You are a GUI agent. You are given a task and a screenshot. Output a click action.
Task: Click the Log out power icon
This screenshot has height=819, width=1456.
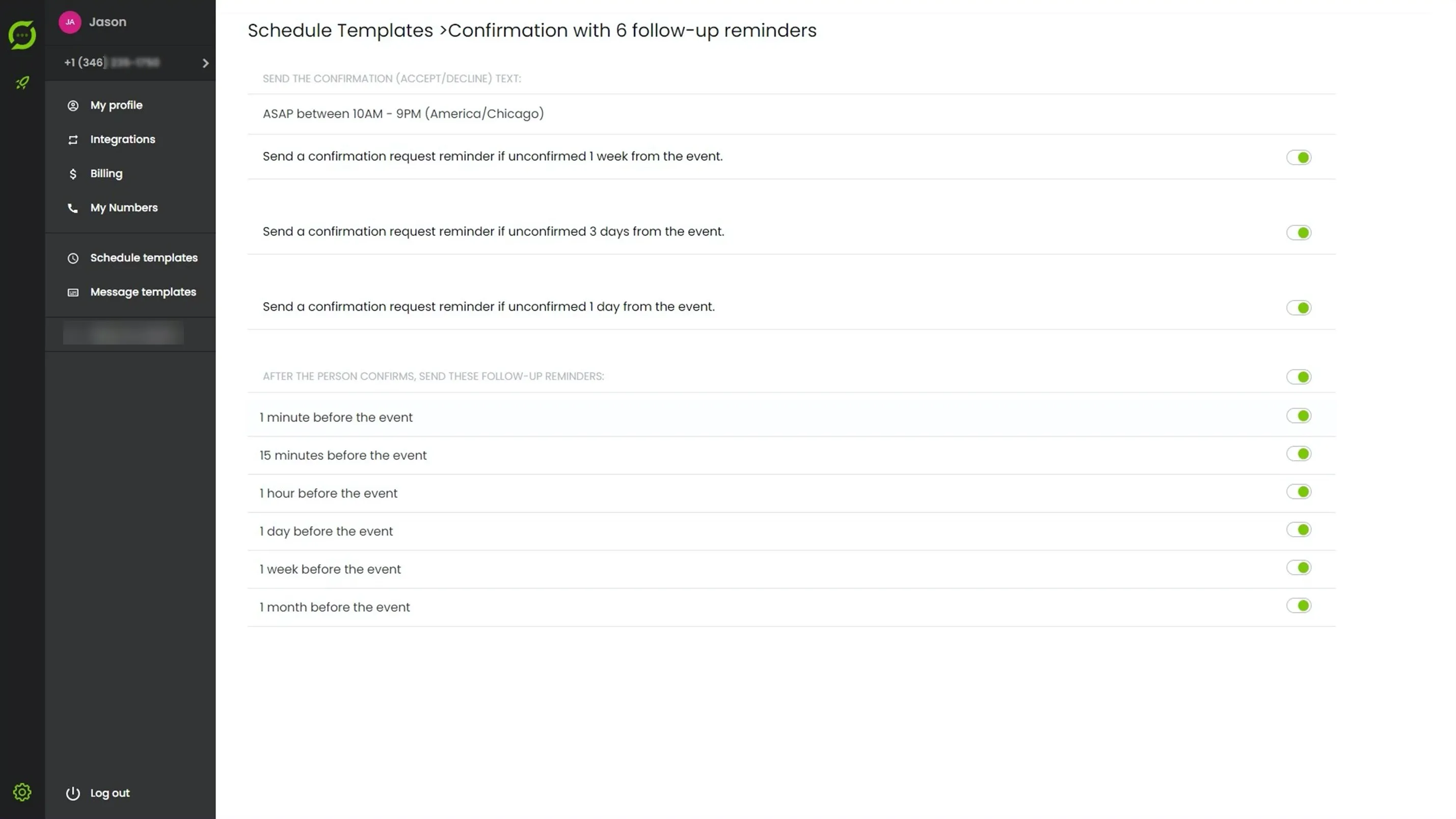coord(73,794)
